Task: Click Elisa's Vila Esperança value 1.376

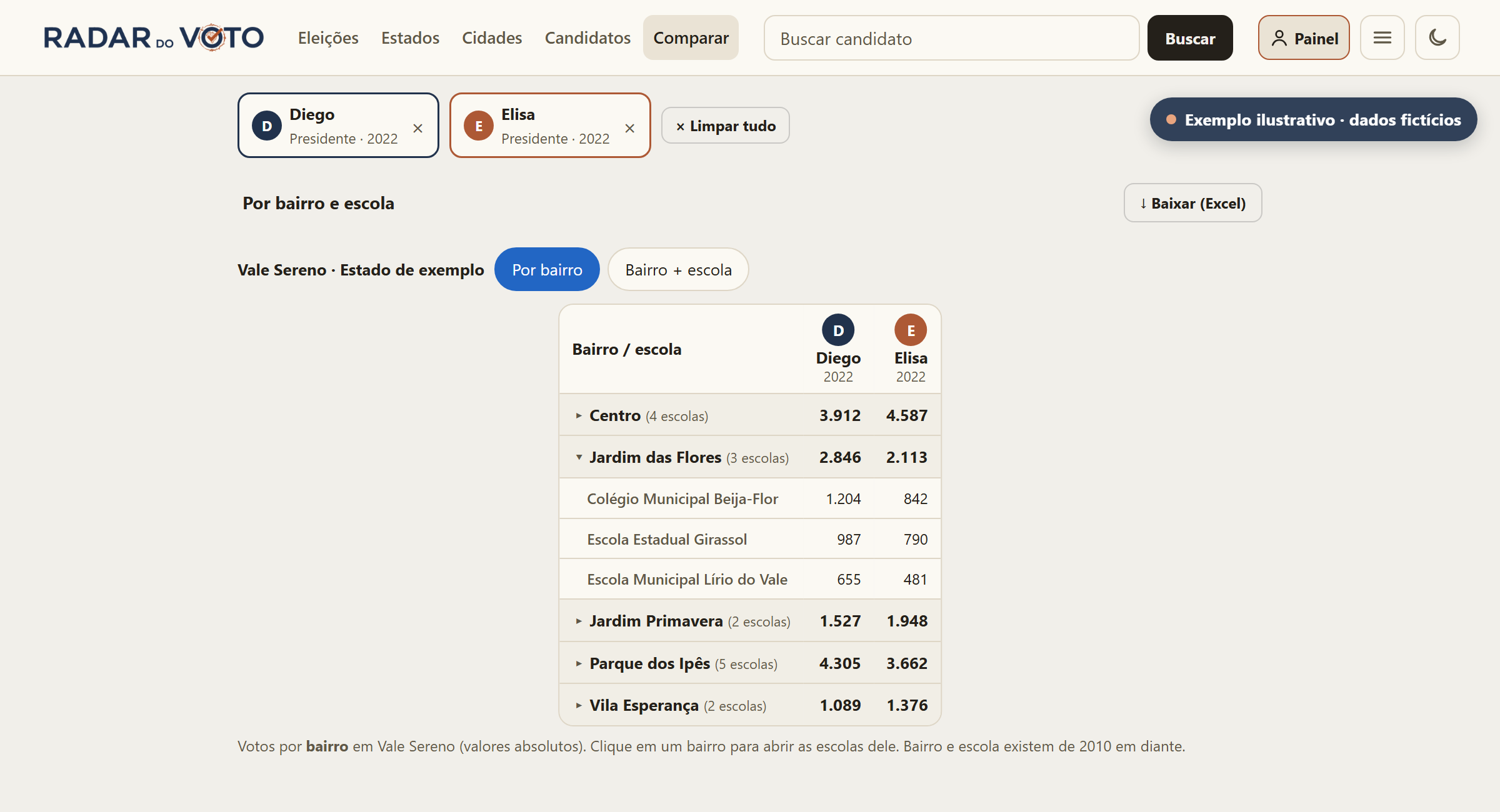Action: click(907, 705)
